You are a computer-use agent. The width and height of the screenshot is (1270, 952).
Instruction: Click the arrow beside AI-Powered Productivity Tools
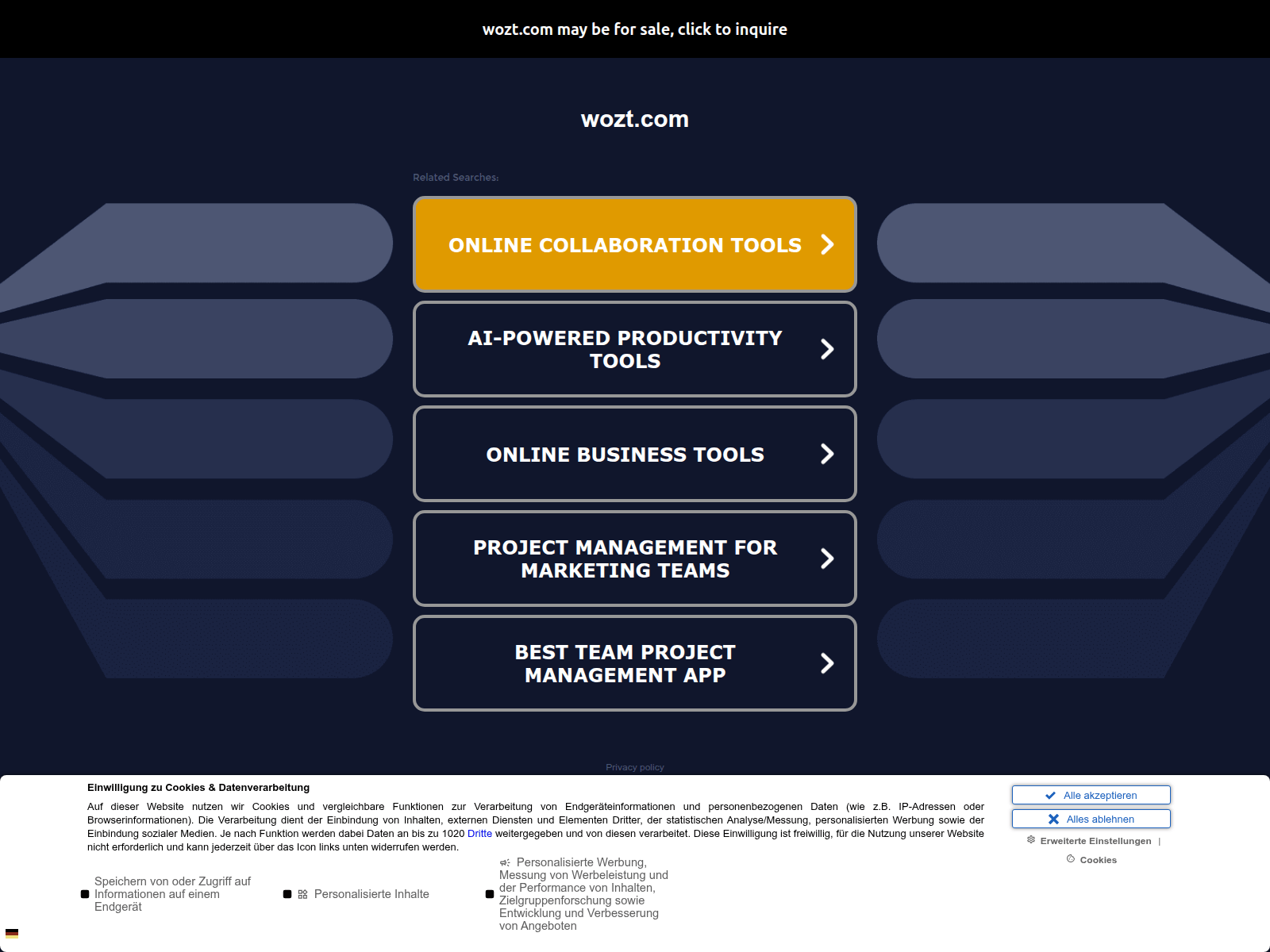pos(827,349)
